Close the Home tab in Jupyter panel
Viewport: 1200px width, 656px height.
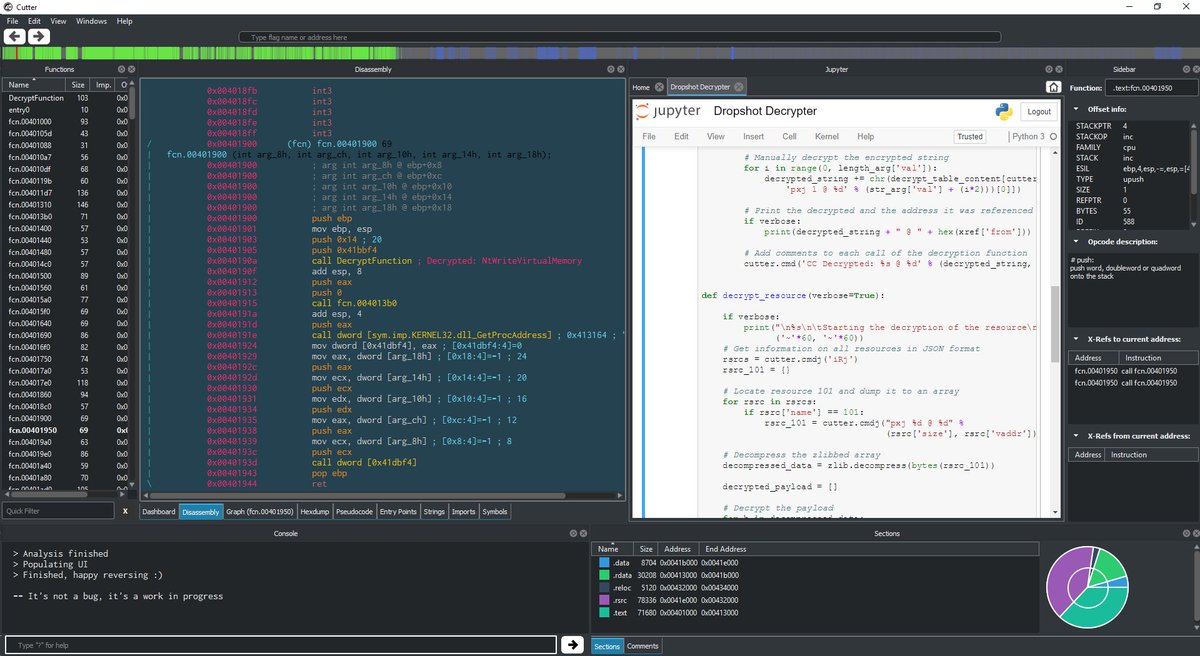pos(658,87)
